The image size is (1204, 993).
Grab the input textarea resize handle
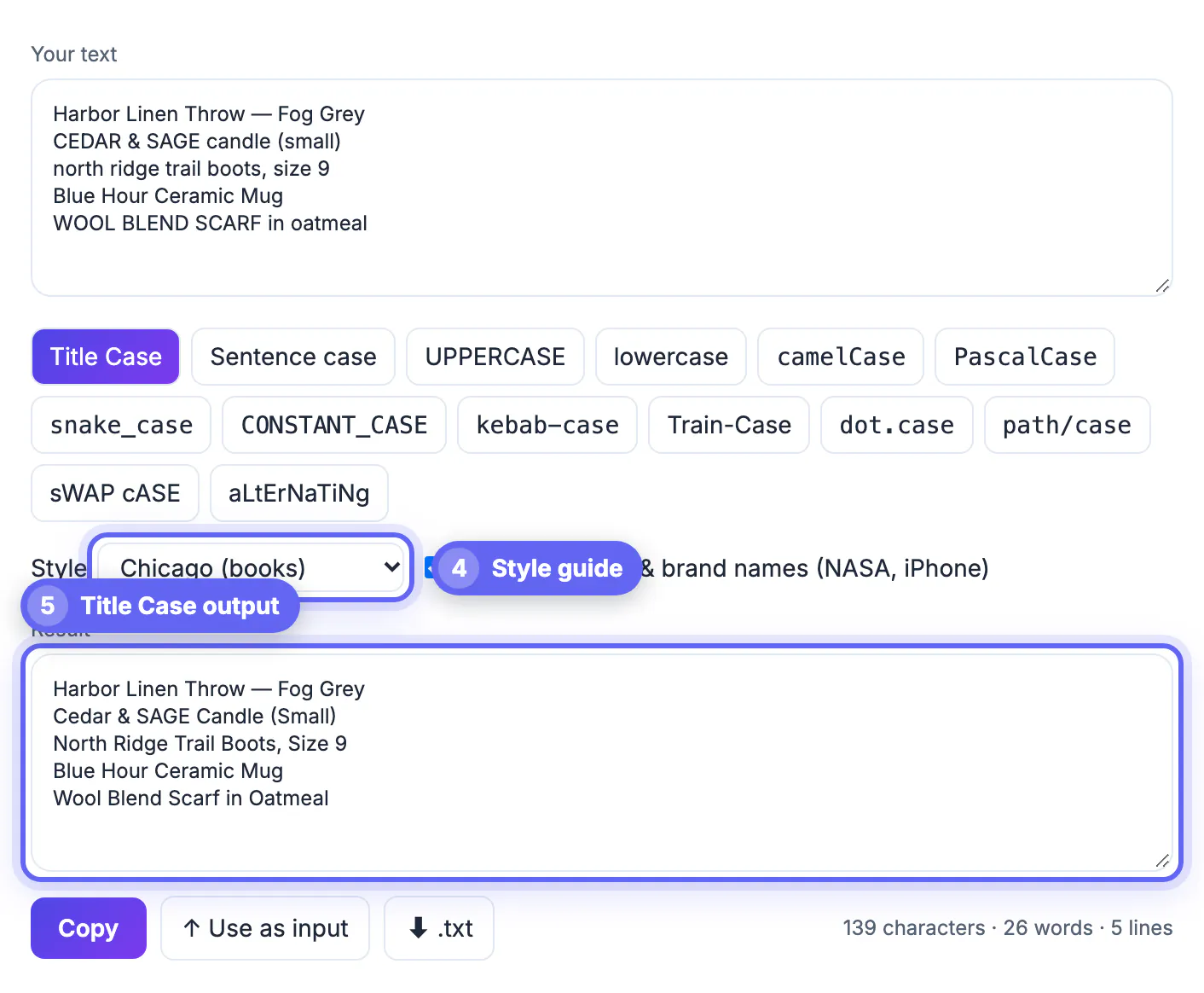(x=1162, y=286)
